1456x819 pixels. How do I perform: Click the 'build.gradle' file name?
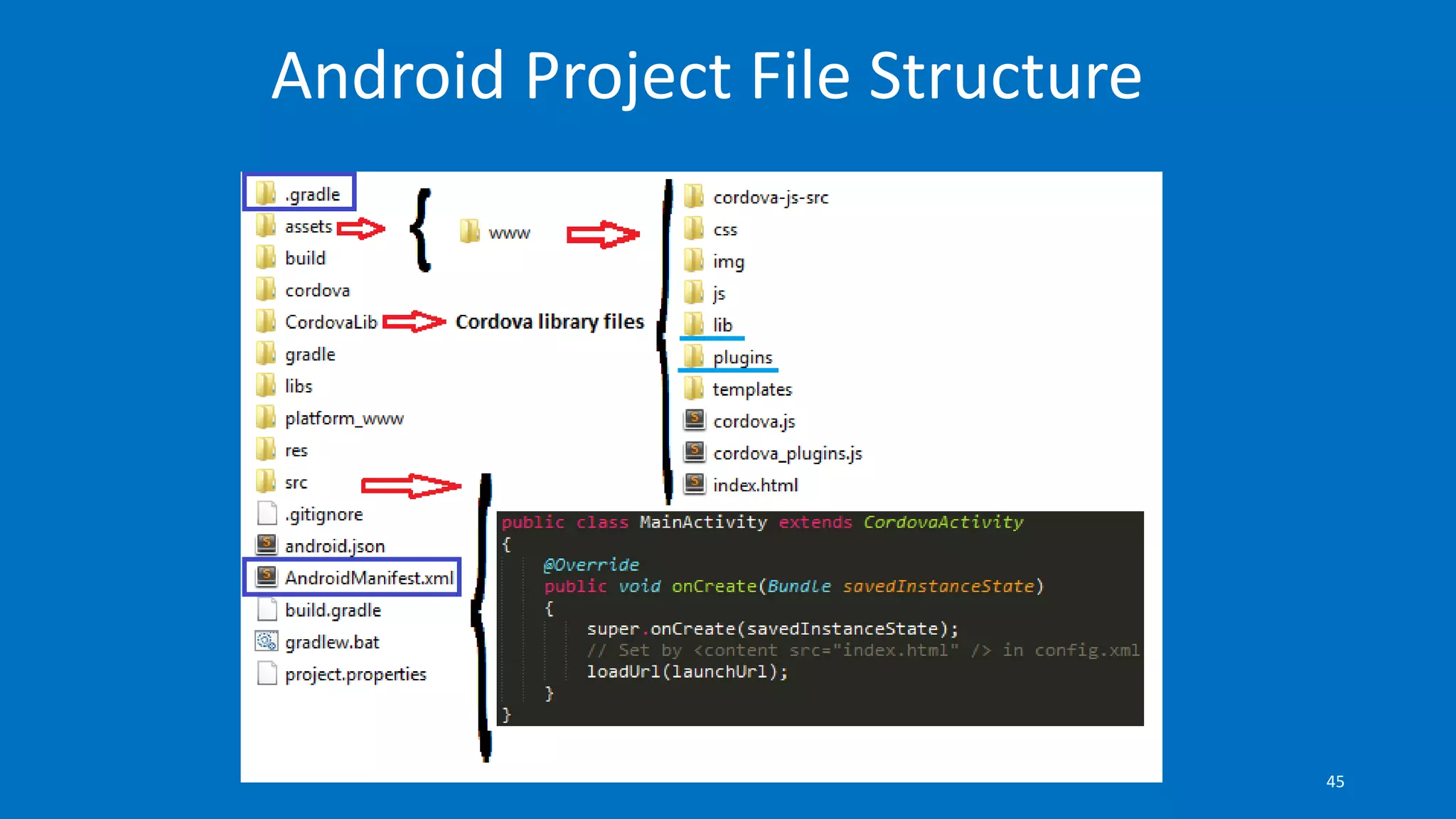(x=333, y=611)
